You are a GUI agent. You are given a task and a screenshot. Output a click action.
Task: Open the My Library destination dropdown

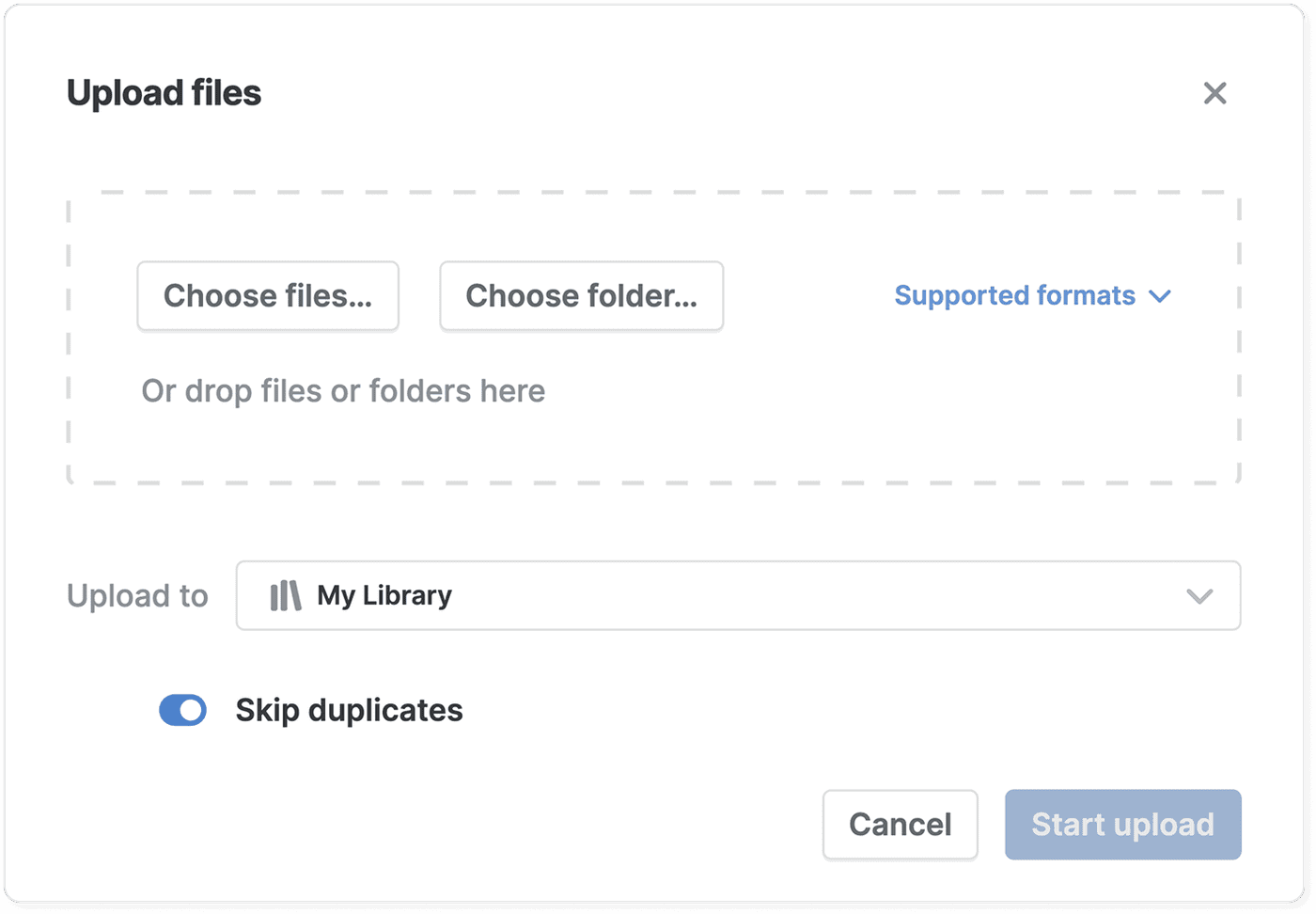tap(737, 596)
